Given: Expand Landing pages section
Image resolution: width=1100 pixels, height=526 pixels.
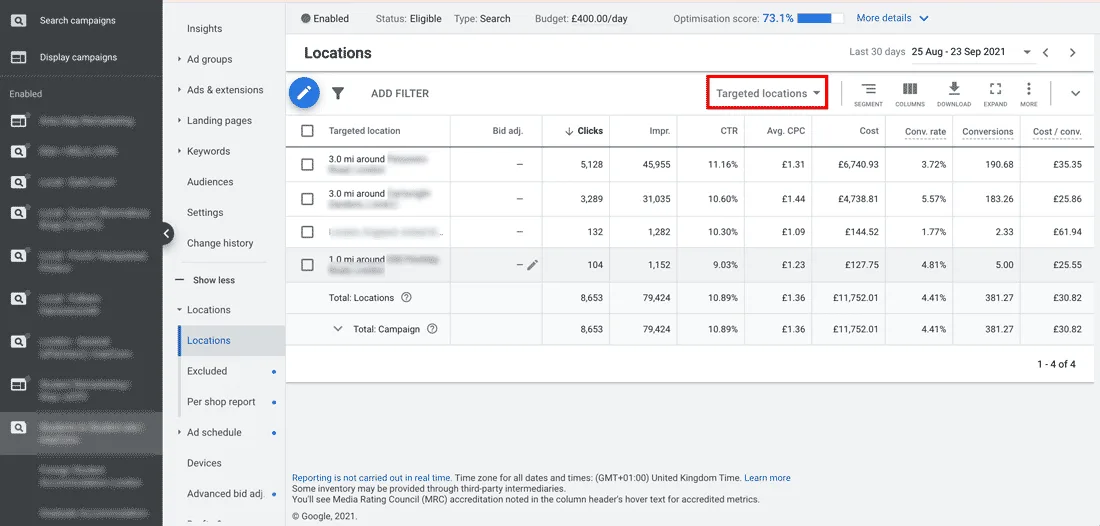Looking at the screenshot, I should (179, 121).
